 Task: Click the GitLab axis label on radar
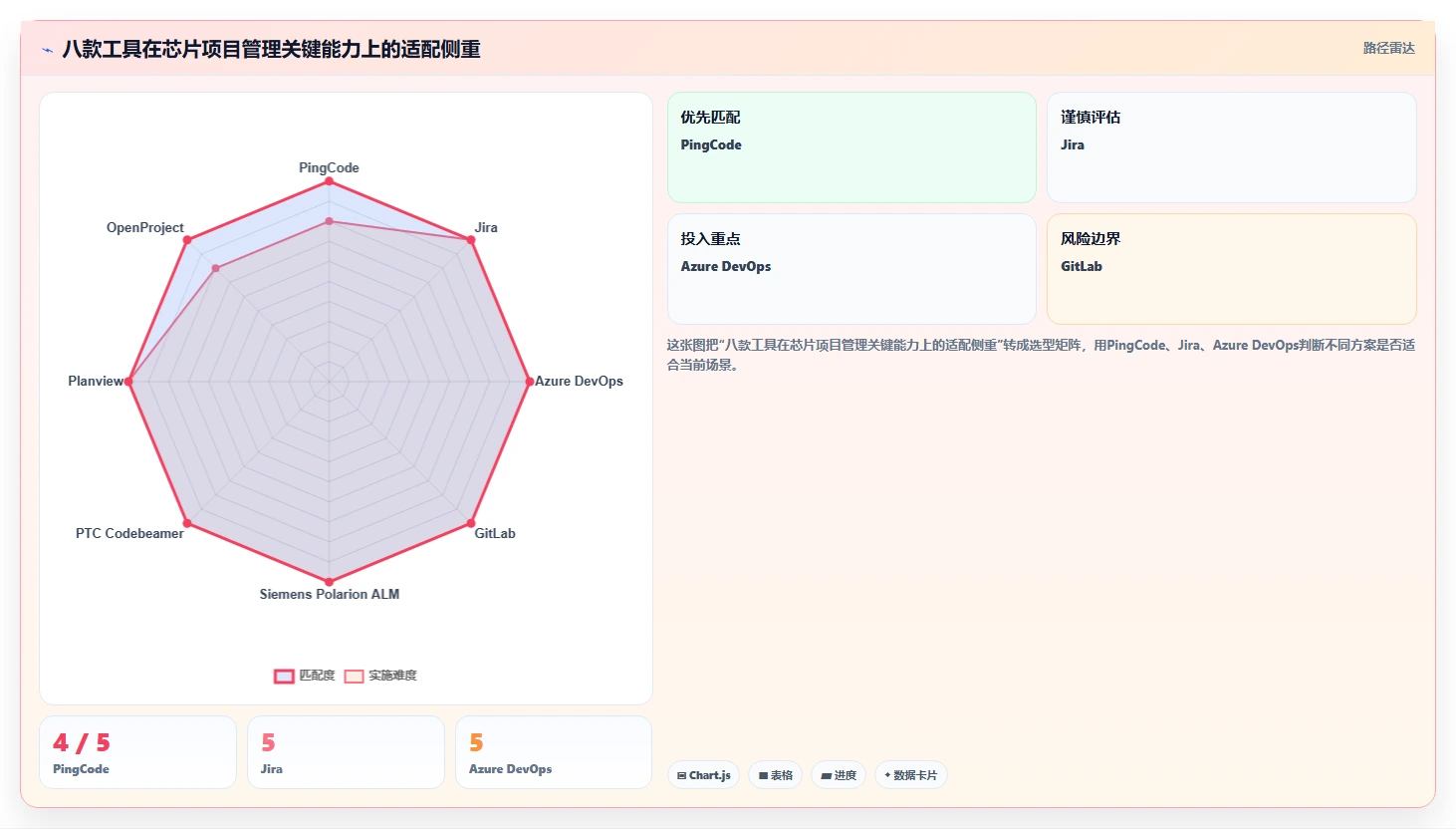(495, 533)
